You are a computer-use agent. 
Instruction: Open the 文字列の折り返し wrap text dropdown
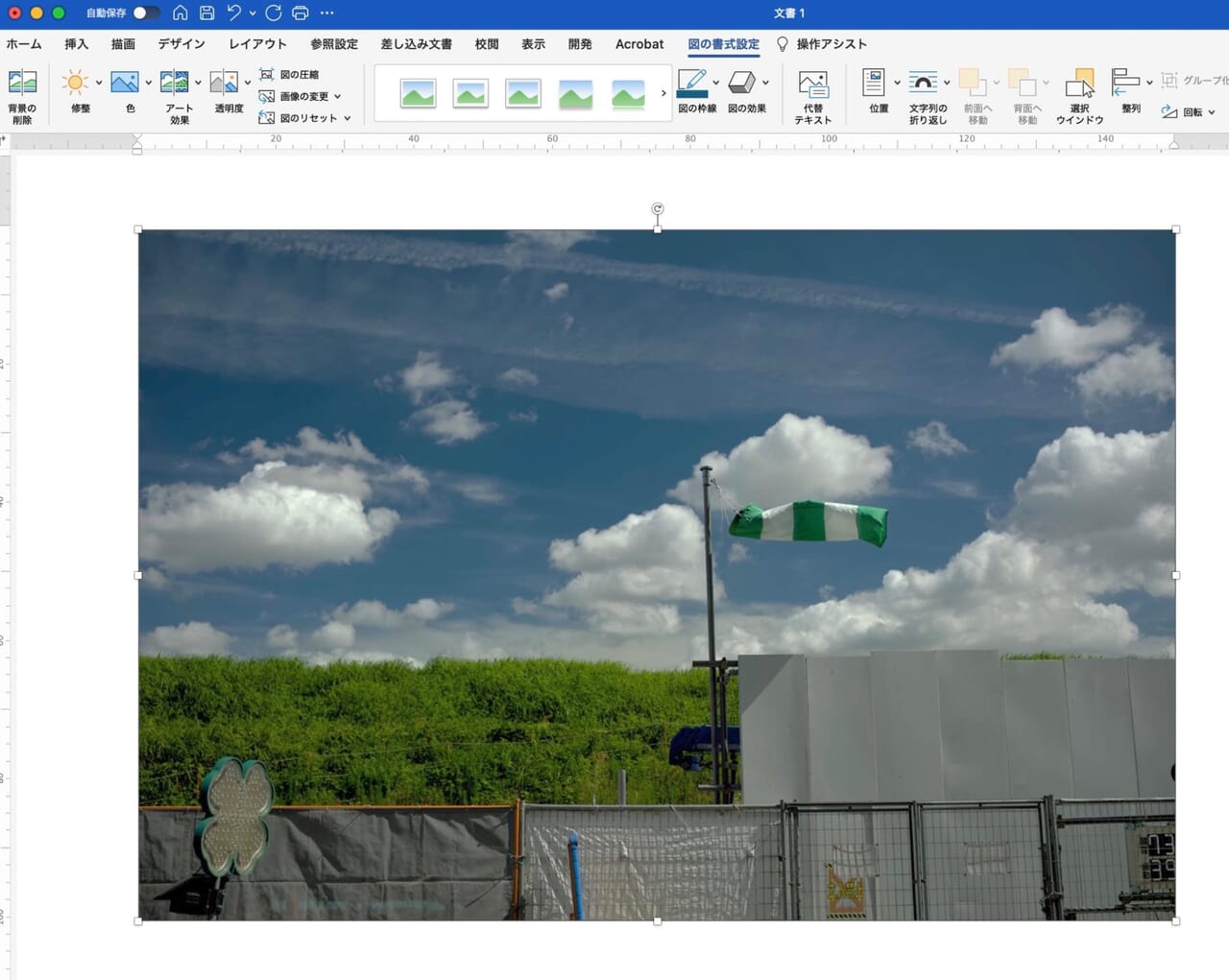click(x=947, y=84)
